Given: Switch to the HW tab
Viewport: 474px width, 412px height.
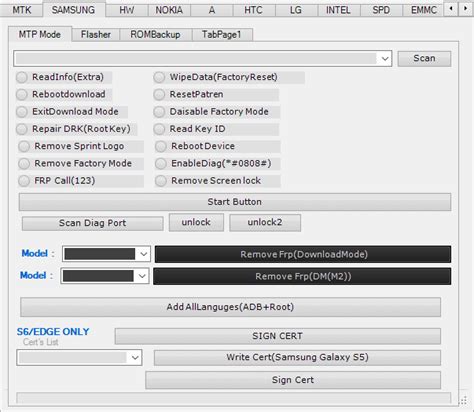Looking at the screenshot, I should (x=127, y=10).
